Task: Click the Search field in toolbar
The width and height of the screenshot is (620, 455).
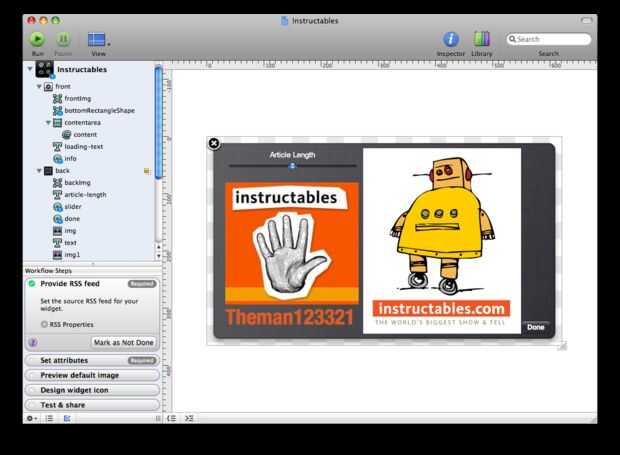Action: [549, 39]
